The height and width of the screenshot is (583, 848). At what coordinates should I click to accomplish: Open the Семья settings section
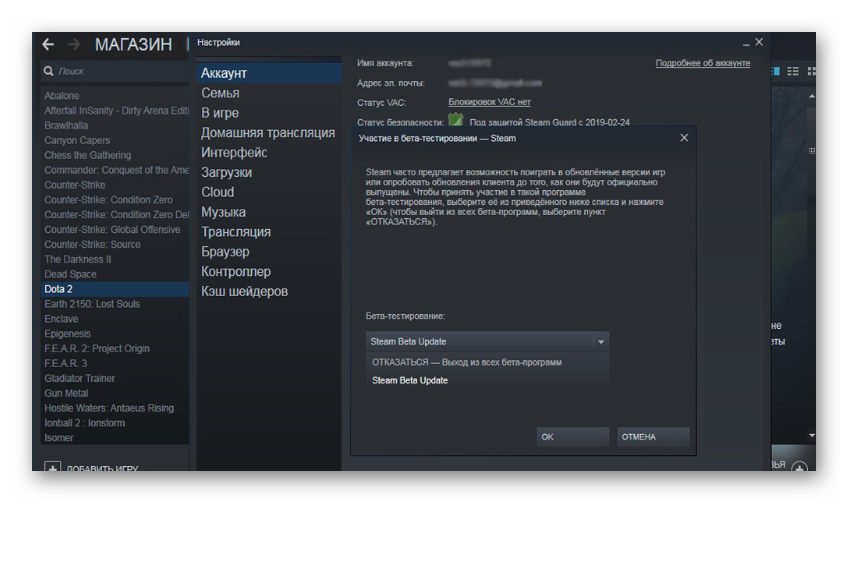click(220, 93)
